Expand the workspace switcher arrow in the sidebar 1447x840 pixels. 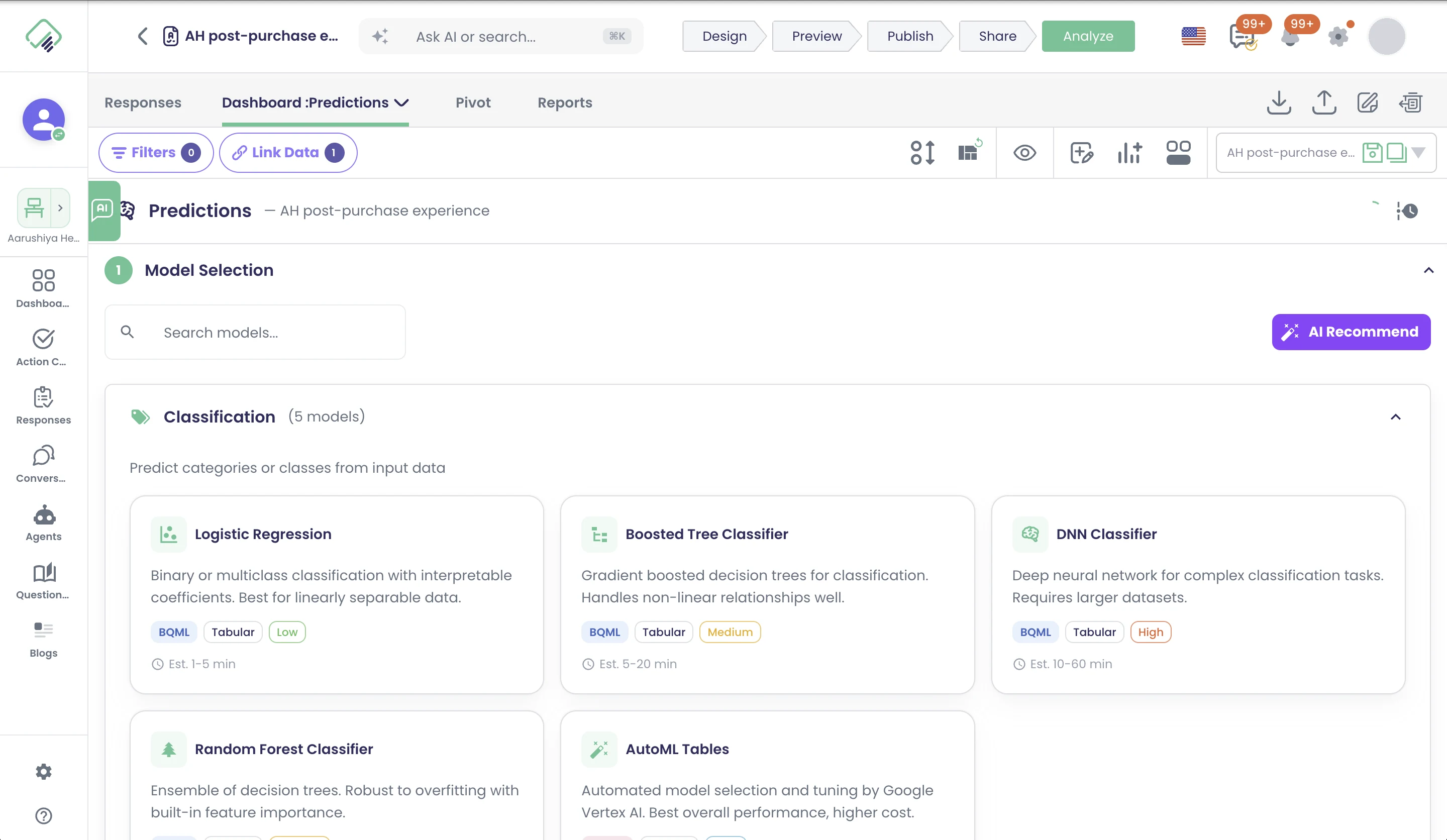click(60, 208)
